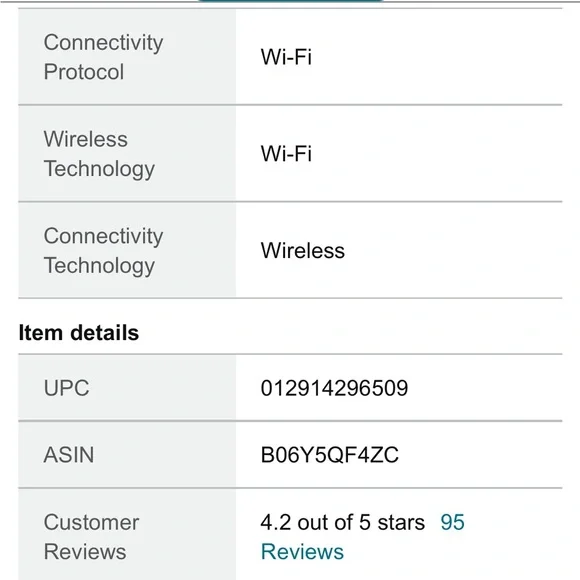
Task: Click the UPC row label
Action: pos(67,388)
